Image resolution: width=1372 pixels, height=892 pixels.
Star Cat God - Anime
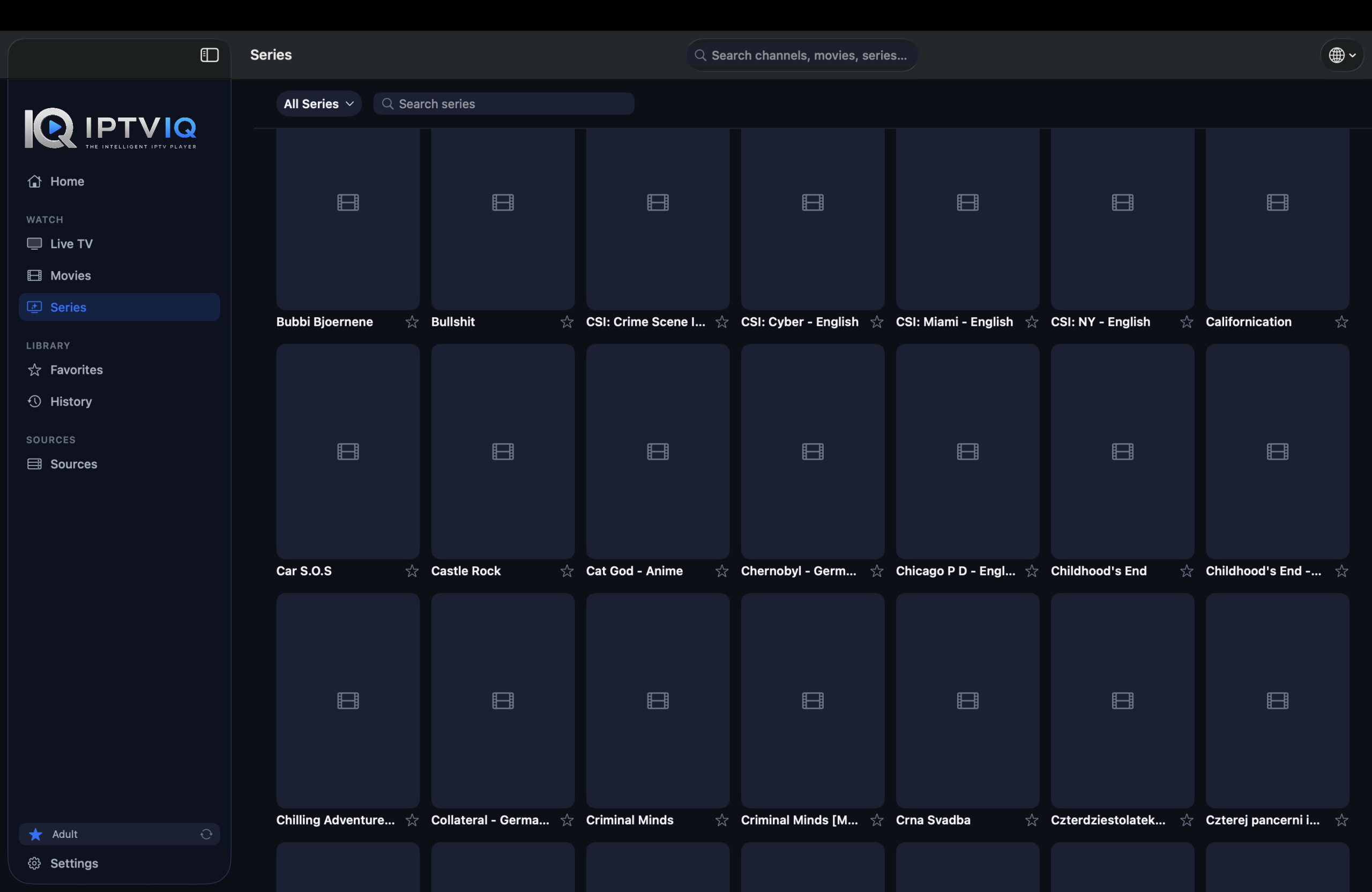pyautogui.click(x=722, y=571)
